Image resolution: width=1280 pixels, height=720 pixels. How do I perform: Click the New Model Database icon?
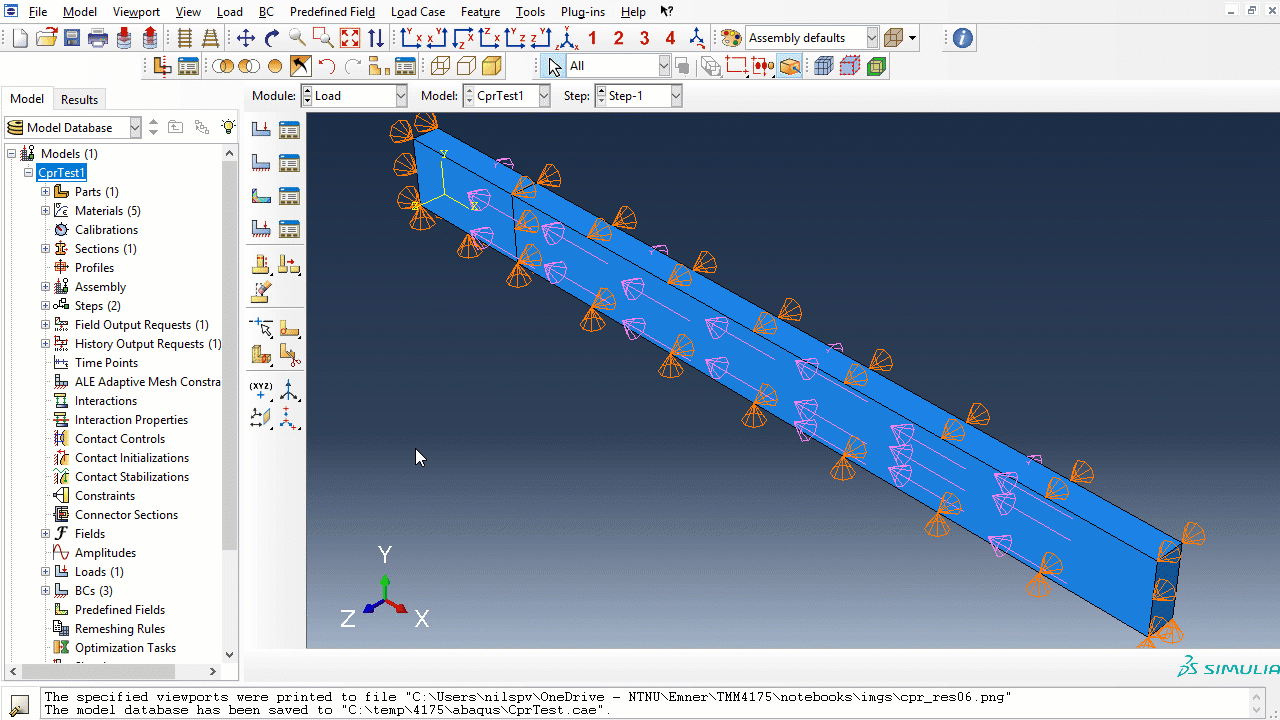21,38
